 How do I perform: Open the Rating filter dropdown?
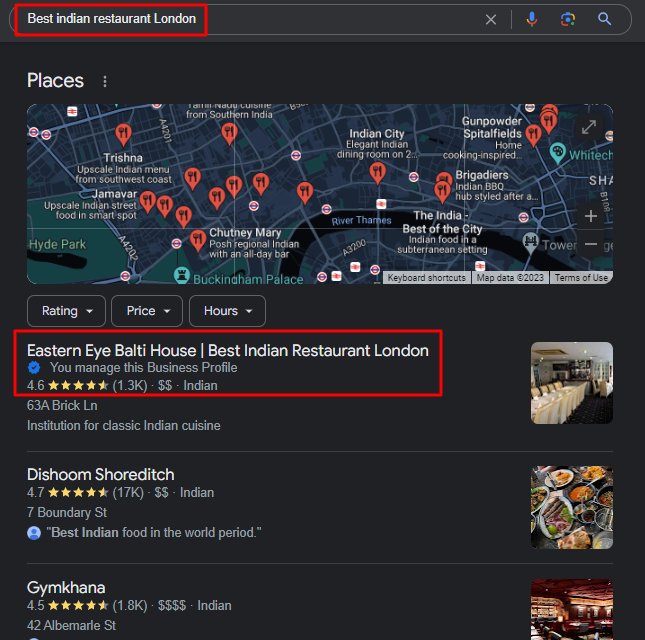tap(66, 311)
